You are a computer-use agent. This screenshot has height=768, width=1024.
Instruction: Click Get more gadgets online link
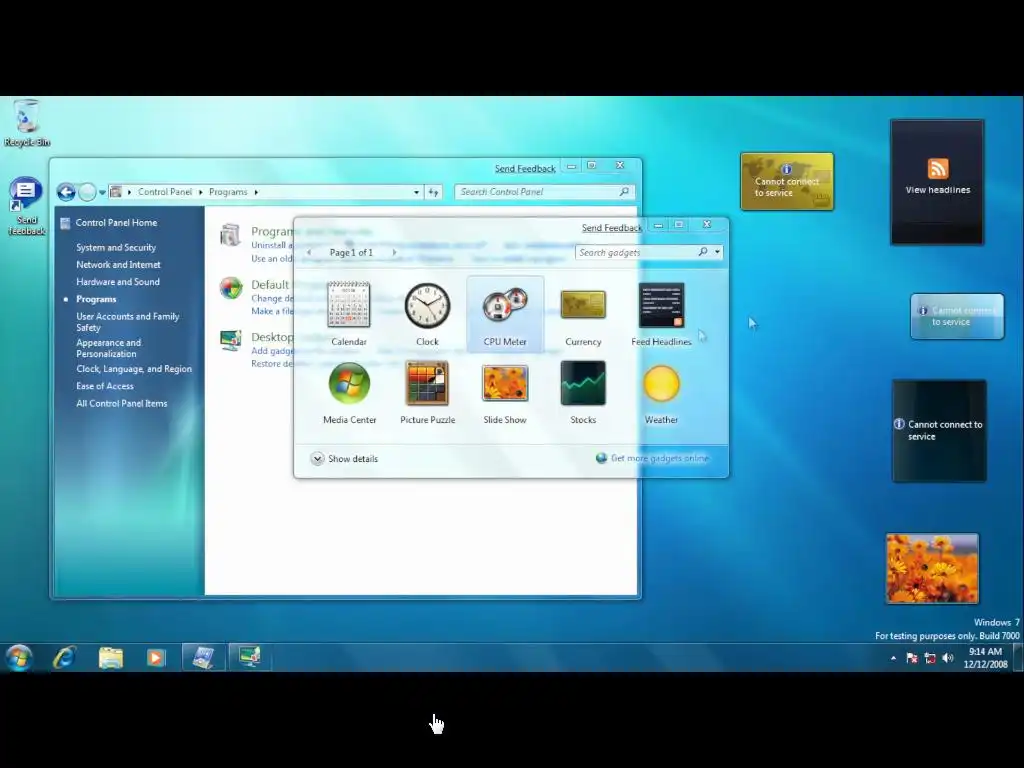[x=660, y=458]
